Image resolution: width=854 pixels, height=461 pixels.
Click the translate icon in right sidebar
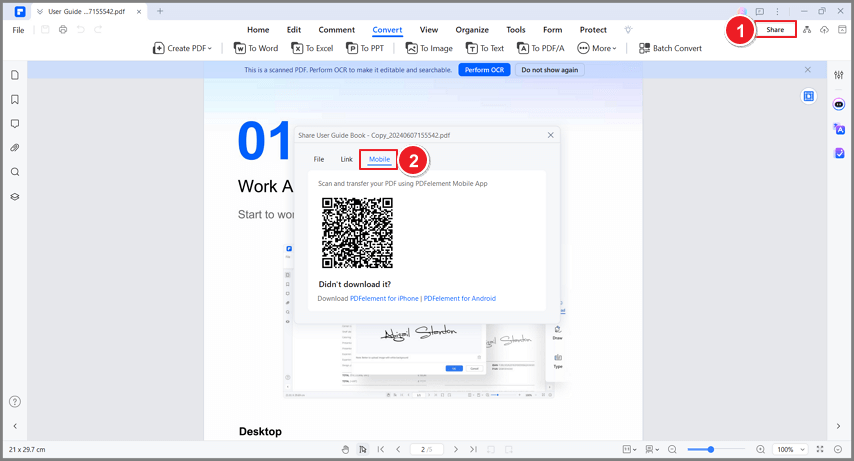click(x=839, y=129)
